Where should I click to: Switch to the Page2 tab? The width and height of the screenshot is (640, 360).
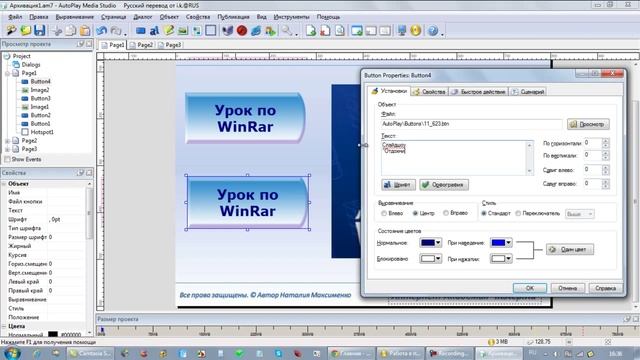tap(141, 45)
